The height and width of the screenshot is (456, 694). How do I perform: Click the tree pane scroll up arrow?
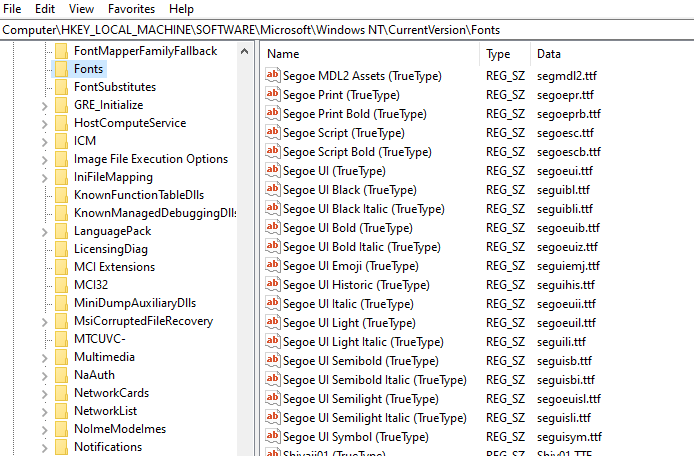[244, 51]
